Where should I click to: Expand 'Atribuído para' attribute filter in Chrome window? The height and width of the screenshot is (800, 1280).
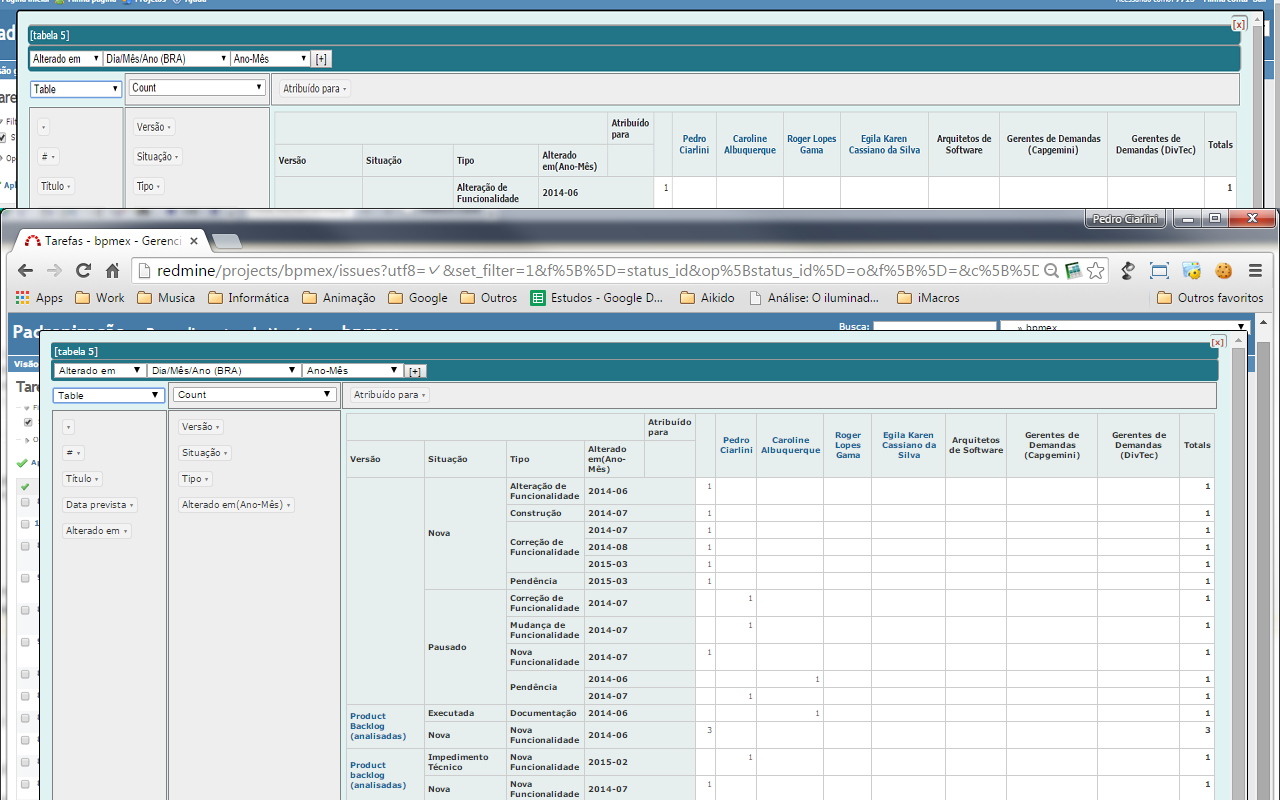tap(390, 395)
